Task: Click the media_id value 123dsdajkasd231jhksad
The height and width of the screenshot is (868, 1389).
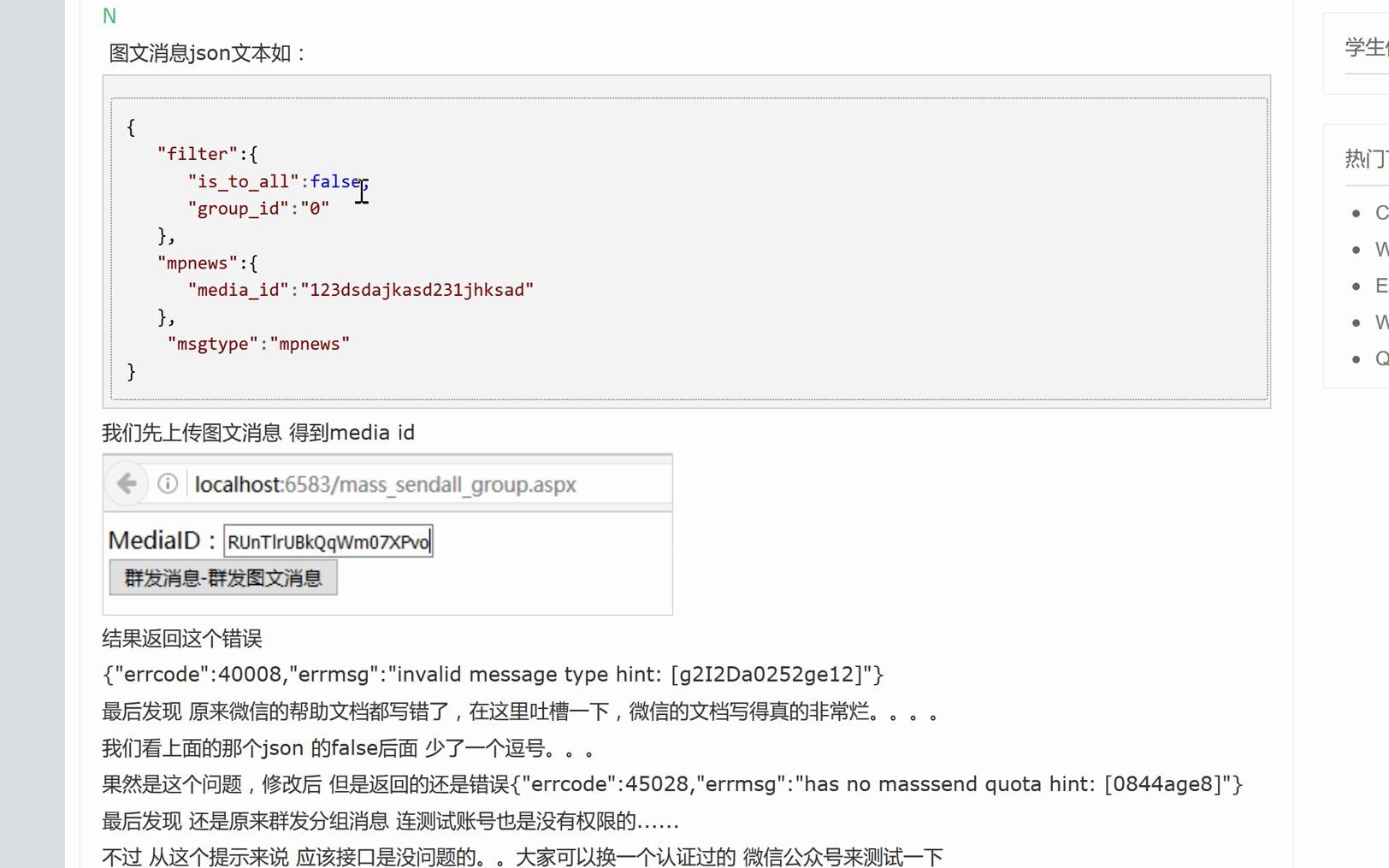Action: click(x=417, y=290)
